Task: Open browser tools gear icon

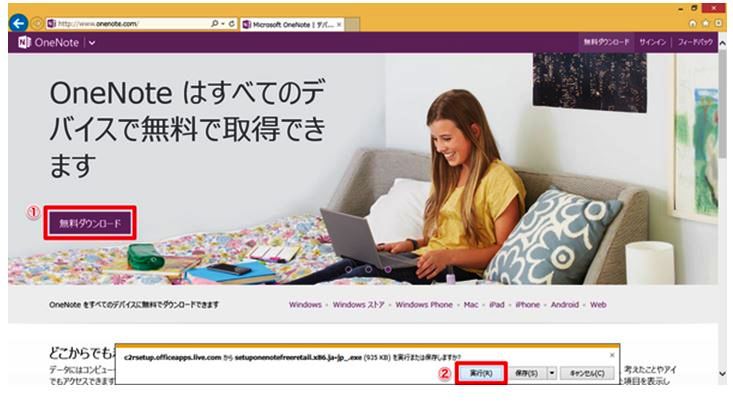Action: 718,23
